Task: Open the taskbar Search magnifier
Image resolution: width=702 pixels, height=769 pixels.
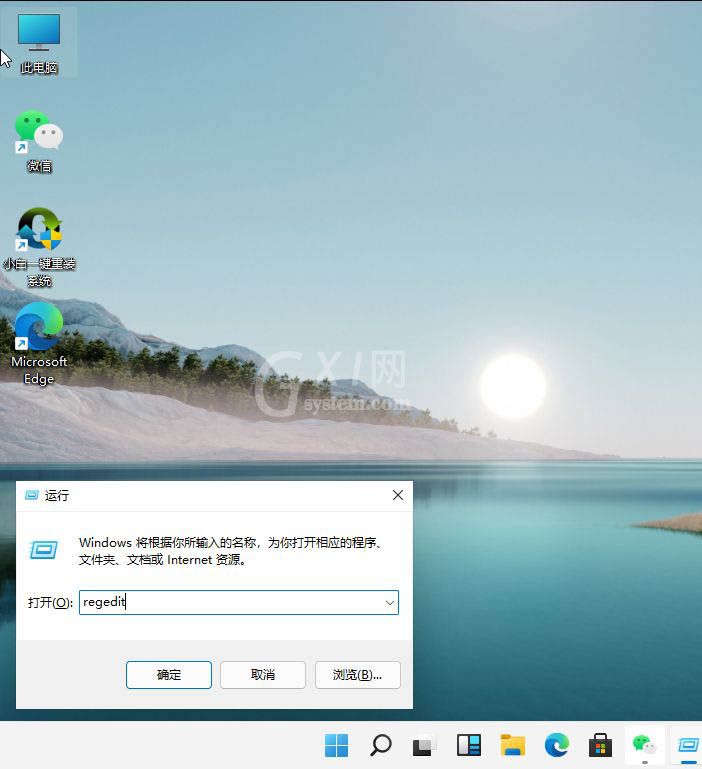Action: click(x=381, y=745)
